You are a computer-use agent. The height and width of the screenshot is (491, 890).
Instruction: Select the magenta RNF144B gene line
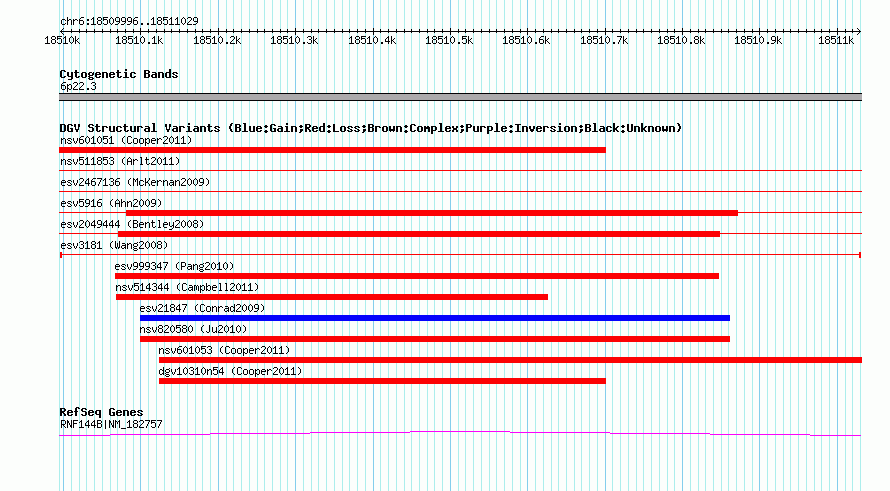(460, 434)
